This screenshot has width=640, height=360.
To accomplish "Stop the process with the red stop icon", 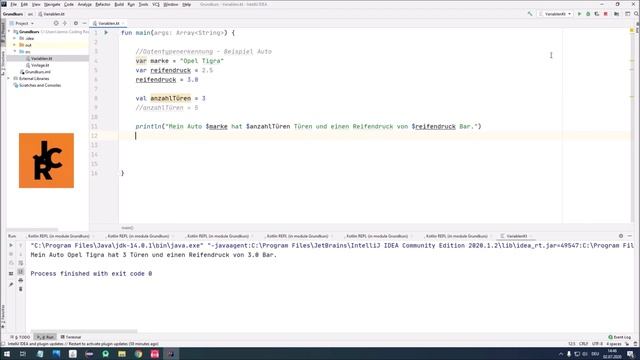I will click(x=606, y=14).
